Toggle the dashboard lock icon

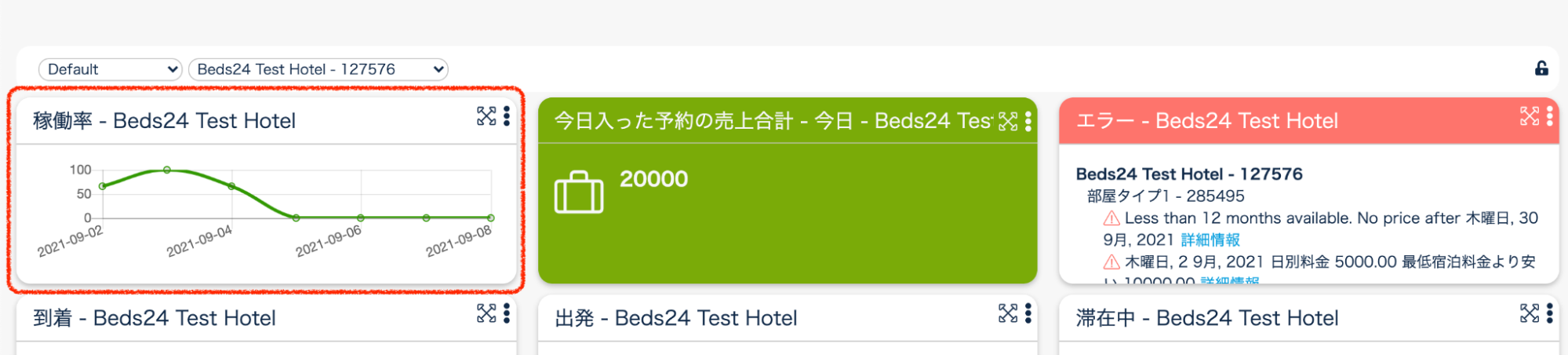[x=1541, y=68]
